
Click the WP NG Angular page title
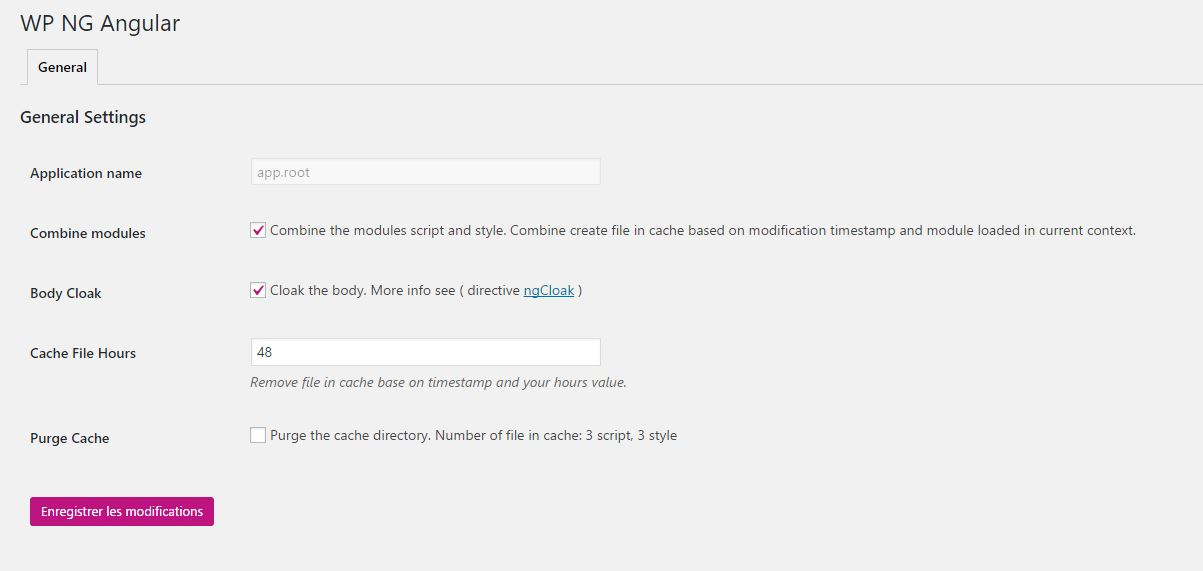100,23
